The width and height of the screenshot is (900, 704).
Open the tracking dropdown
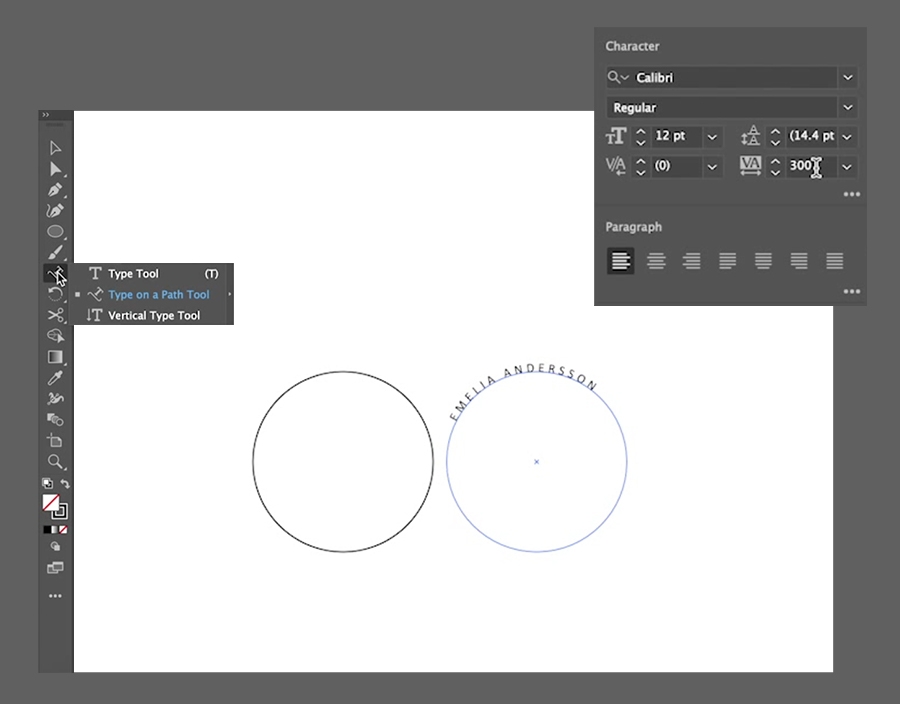(x=847, y=166)
